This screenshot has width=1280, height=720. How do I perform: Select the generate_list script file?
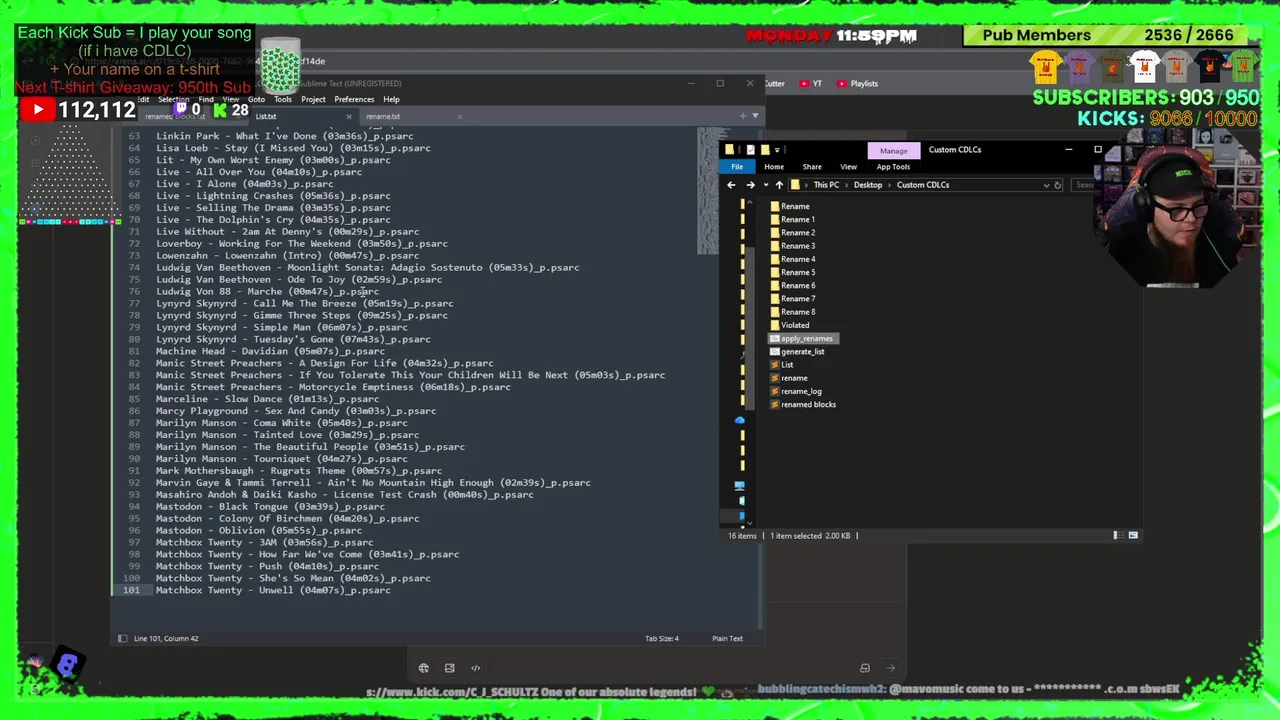pyautogui.click(x=797, y=351)
